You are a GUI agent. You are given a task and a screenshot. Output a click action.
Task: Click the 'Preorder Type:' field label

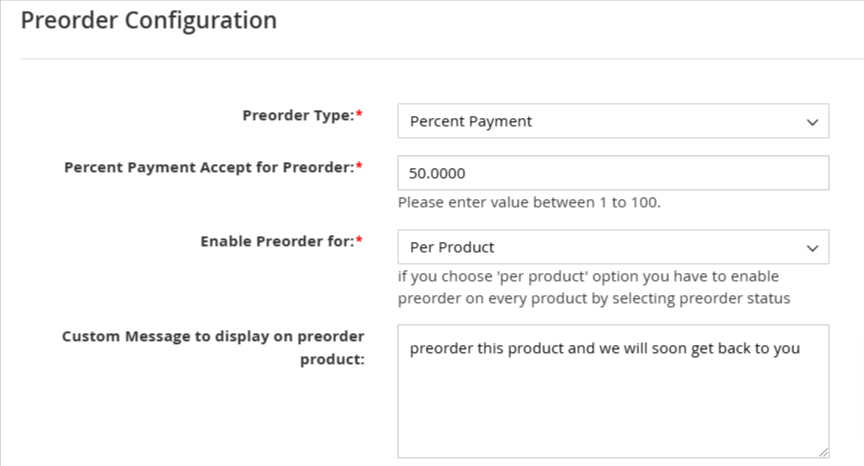click(298, 115)
